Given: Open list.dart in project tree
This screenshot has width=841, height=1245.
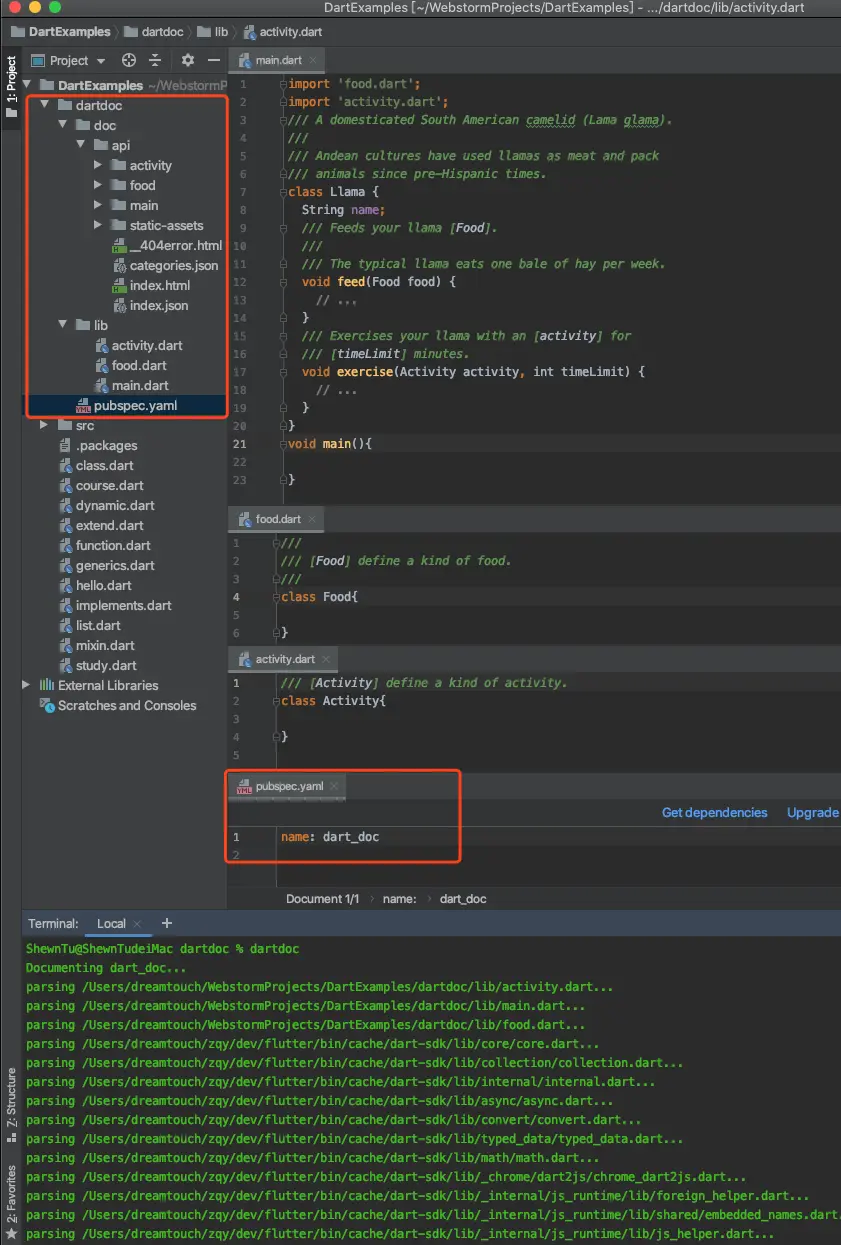Looking at the screenshot, I should coord(90,626).
